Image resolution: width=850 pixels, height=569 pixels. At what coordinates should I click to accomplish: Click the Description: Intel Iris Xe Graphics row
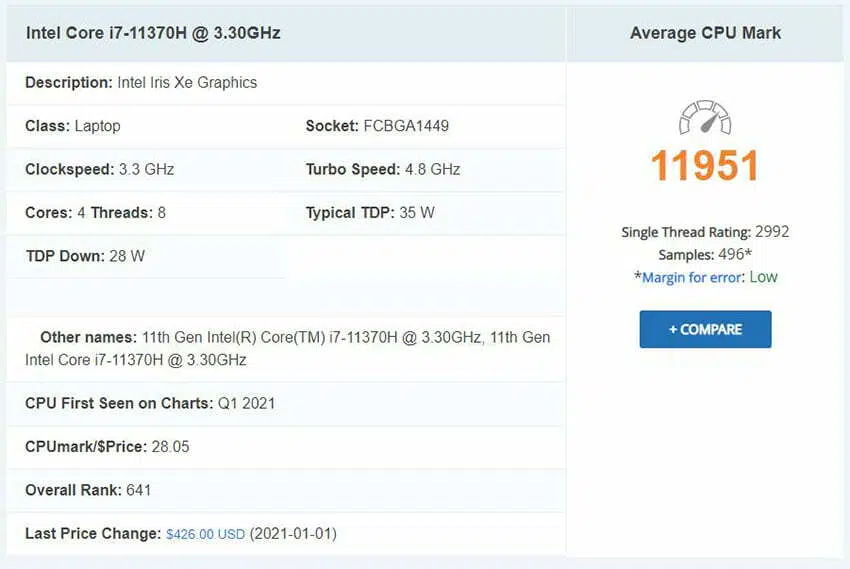click(286, 83)
